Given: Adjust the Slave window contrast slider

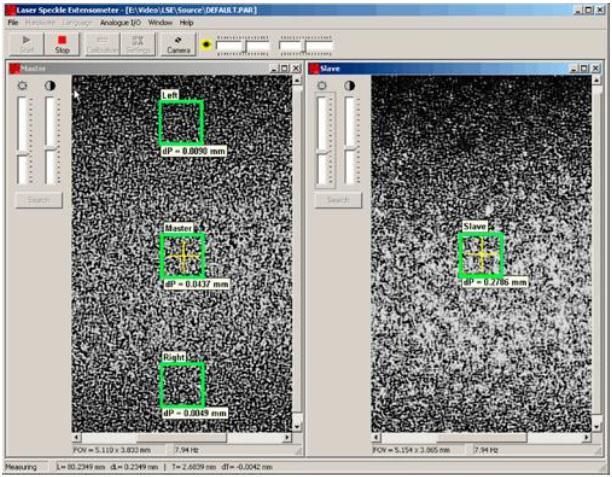Looking at the screenshot, I should [351, 141].
